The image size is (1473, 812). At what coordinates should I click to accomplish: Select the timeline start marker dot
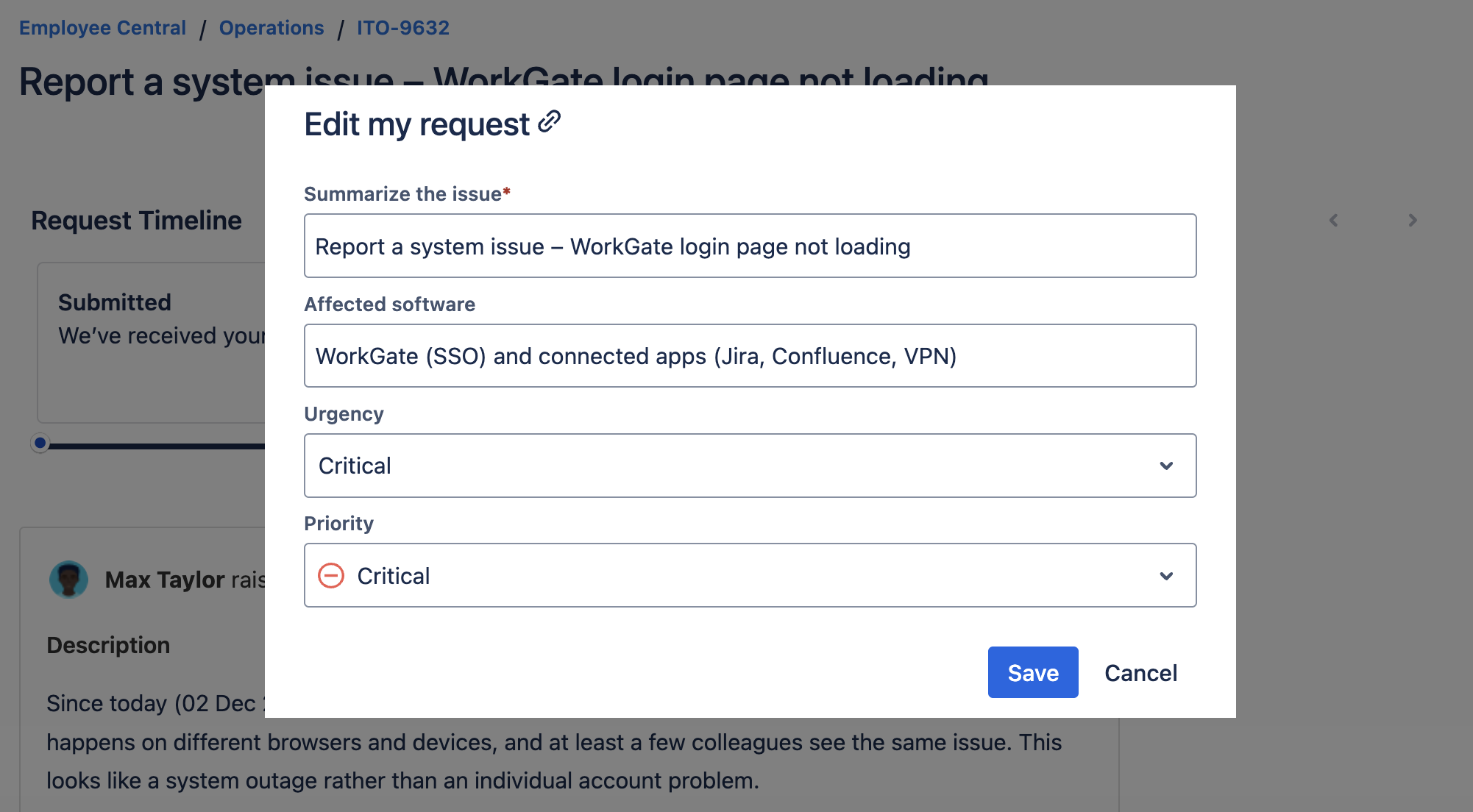[x=40, y=443]
